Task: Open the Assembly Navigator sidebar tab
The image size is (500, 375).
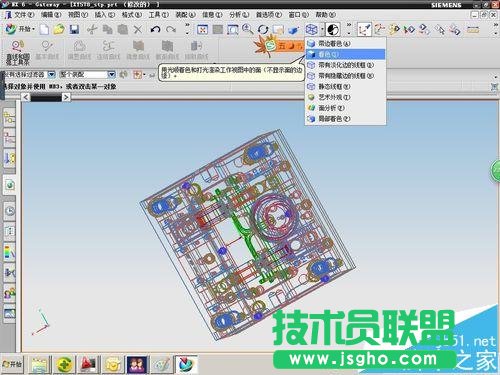Action: click(9, 117)
